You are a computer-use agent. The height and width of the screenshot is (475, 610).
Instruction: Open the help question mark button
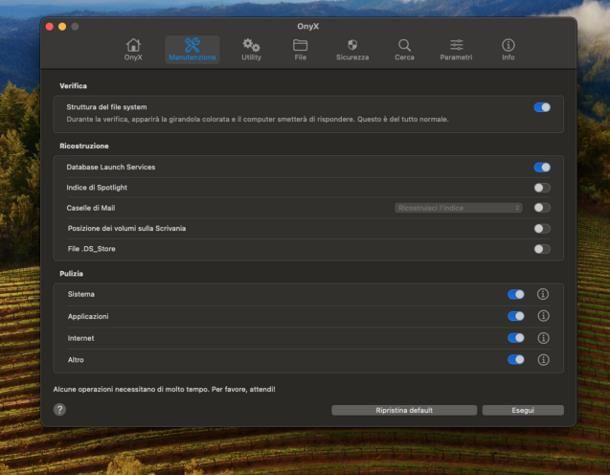(60, 409)
